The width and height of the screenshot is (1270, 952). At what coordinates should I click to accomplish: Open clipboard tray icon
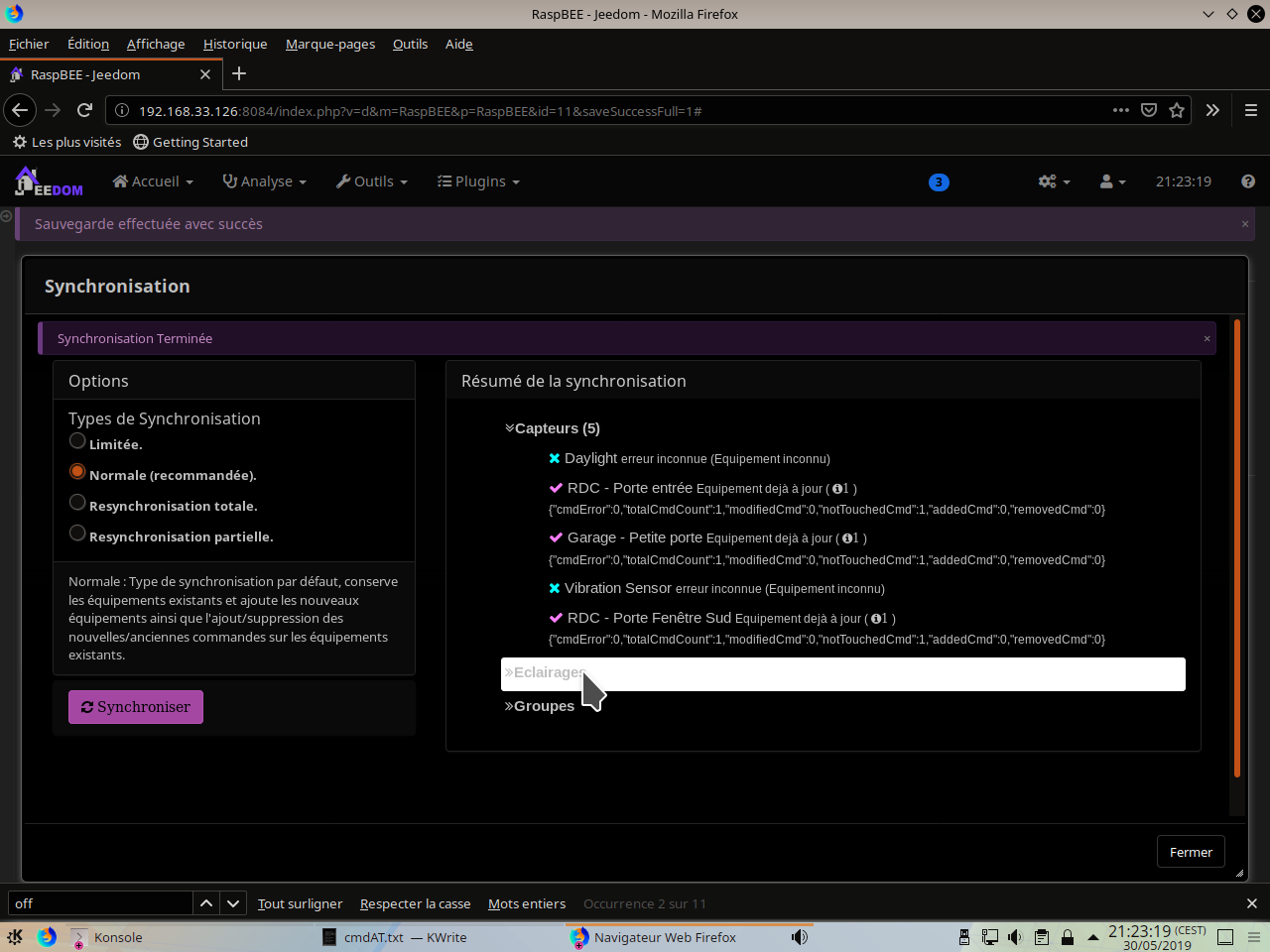pyautogui.click(x=1041, y=937)
